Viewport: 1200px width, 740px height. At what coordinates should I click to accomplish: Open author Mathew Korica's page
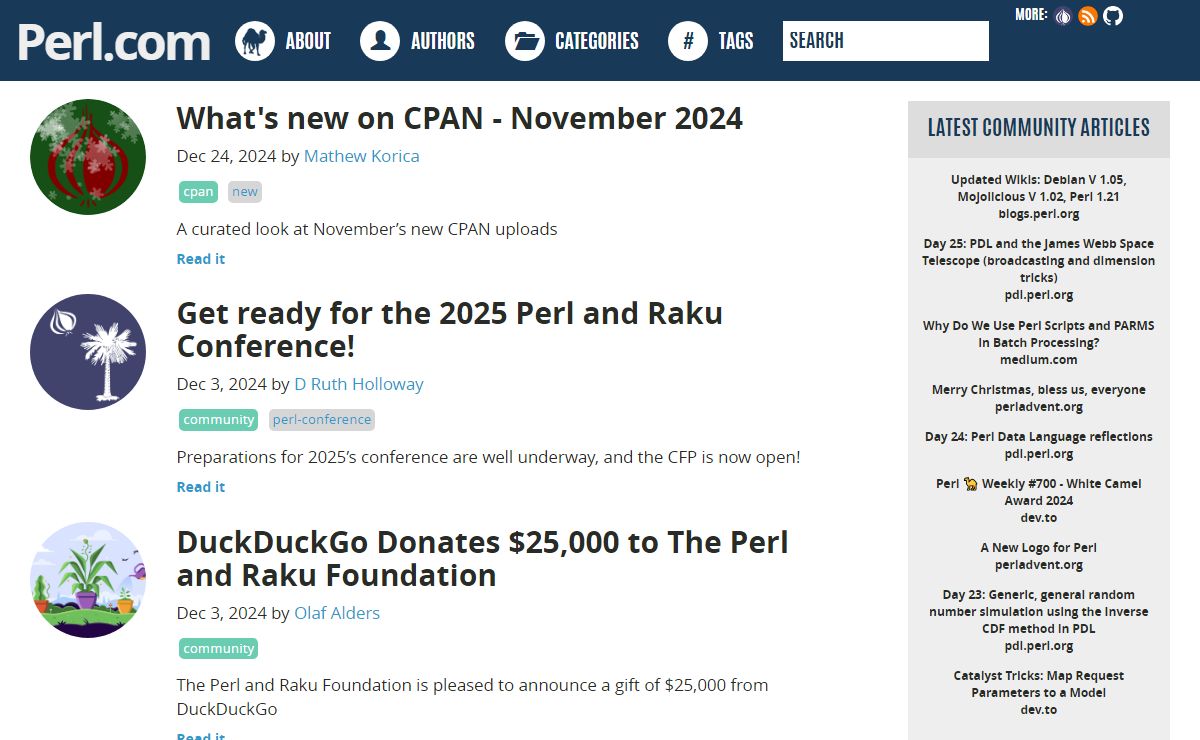click(362, 156)
